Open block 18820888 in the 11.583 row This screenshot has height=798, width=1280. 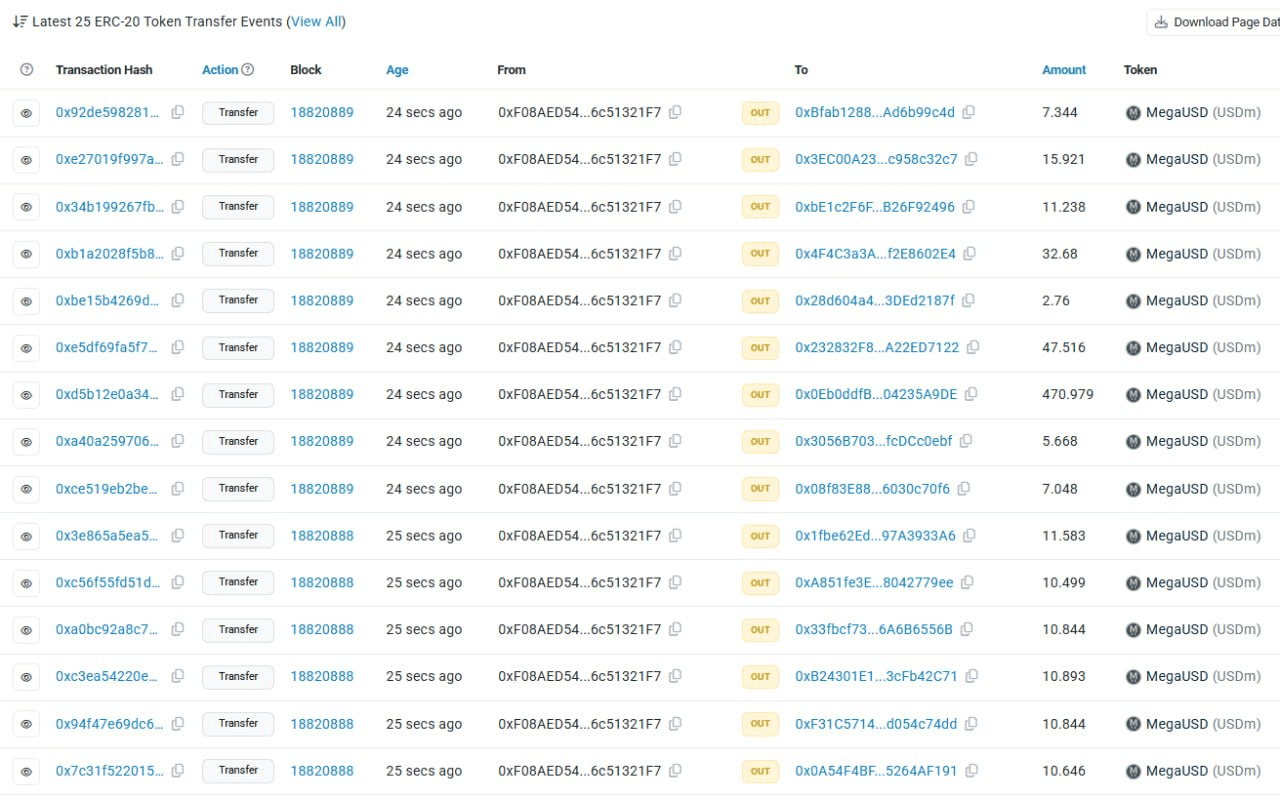coord(322,536)
